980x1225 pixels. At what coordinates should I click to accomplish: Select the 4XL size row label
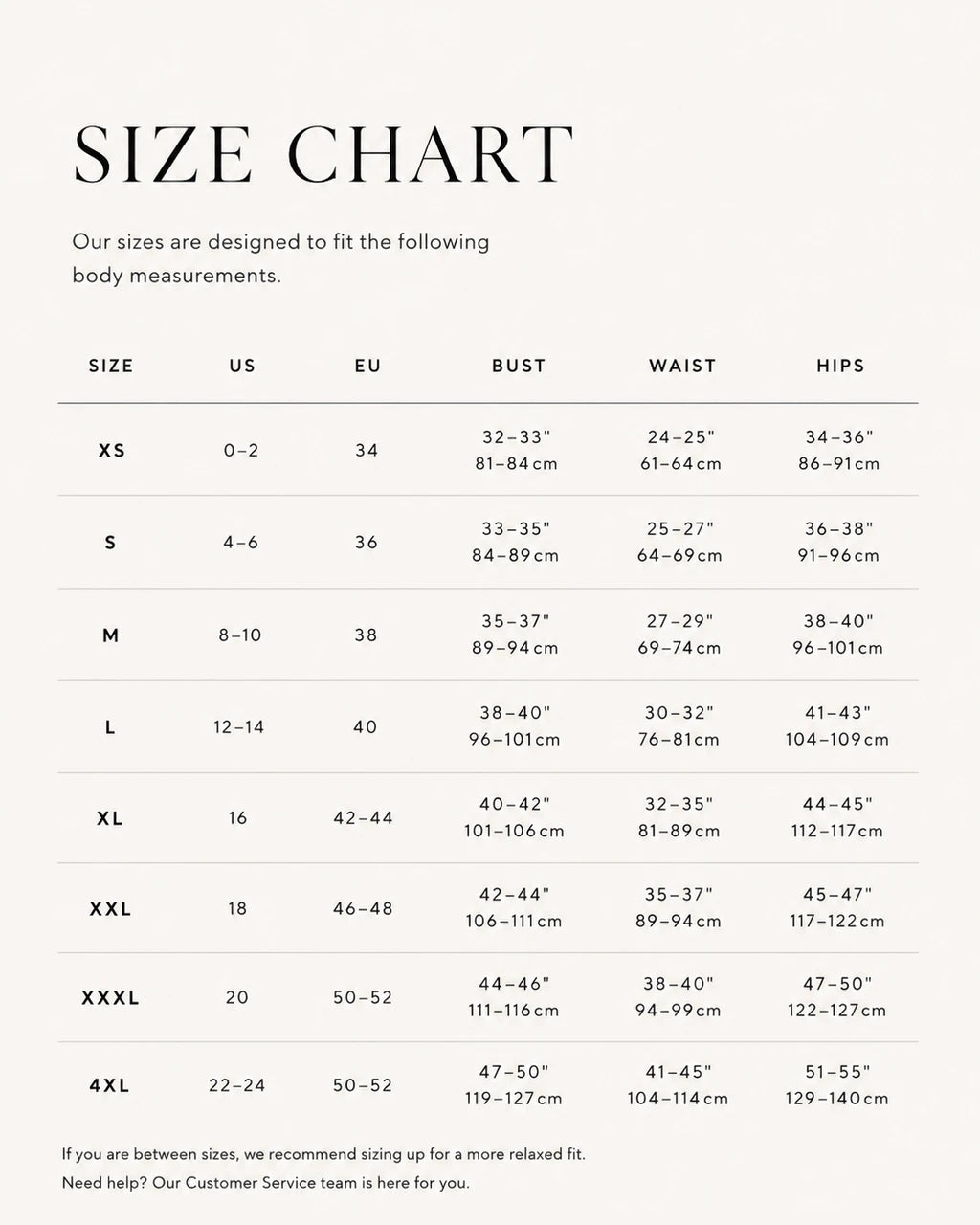110,1085
